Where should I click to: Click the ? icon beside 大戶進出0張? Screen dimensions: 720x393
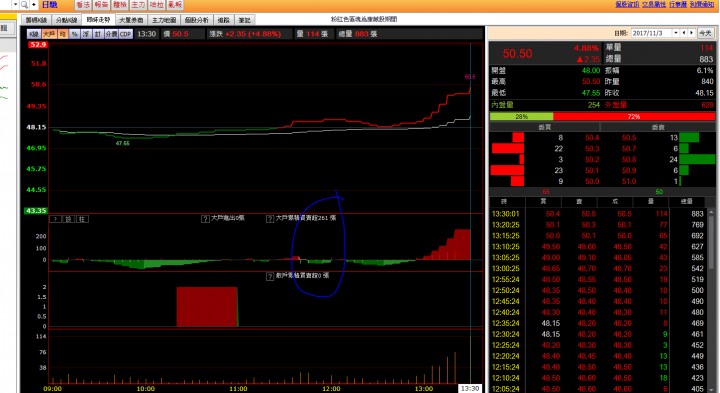point(205,219)
